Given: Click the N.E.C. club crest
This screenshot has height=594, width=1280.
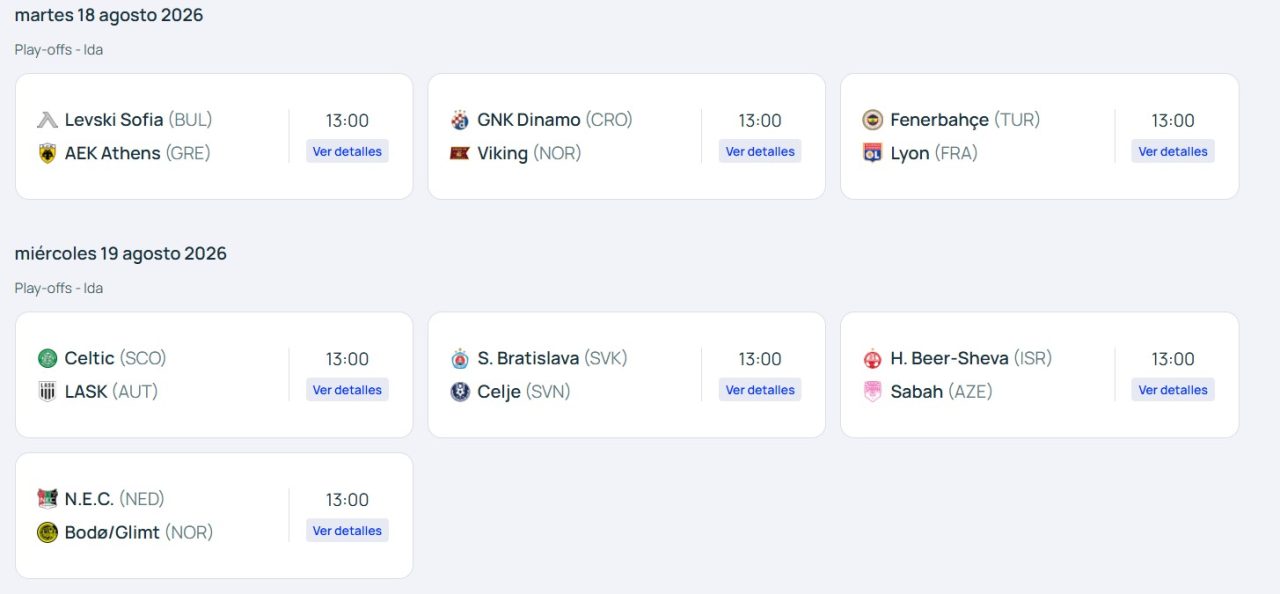Looking at the screenshot, I should click(47, 499).
